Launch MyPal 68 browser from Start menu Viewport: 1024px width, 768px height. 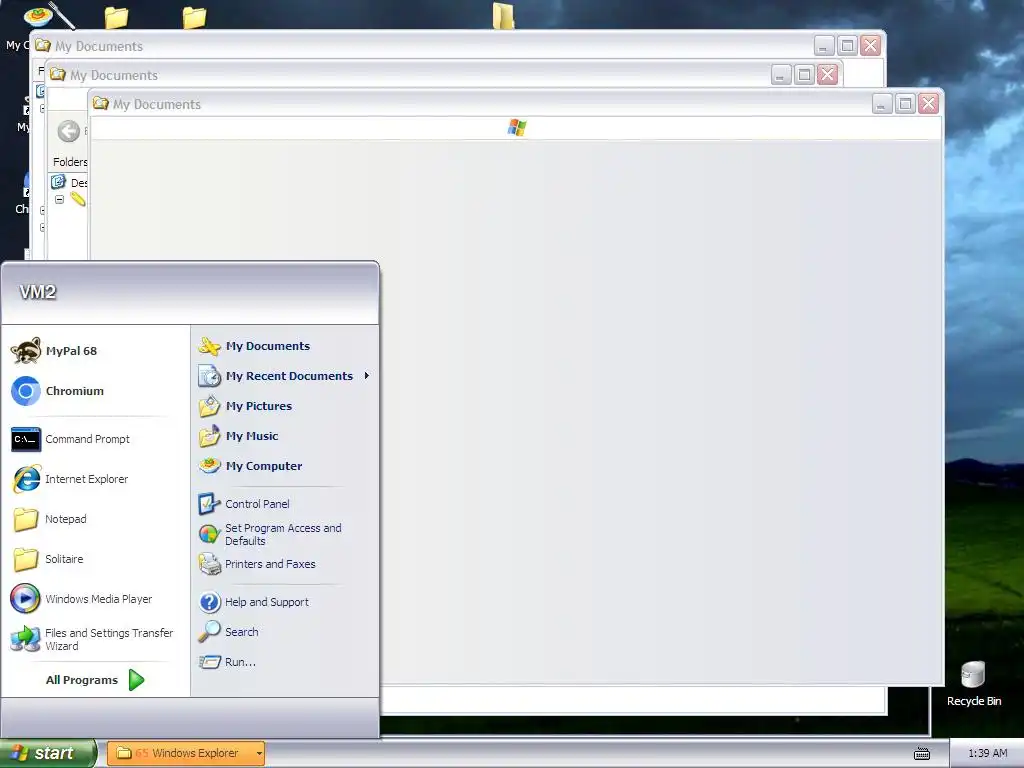pos(55,351)
